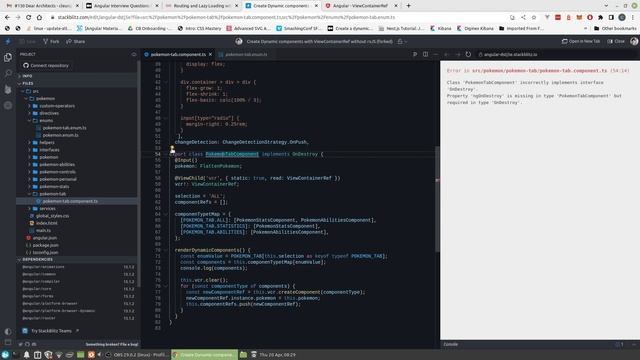This screenshot has width=640, height=360.
Task: Open tsconfig.json file
Action: coord(42,253)
